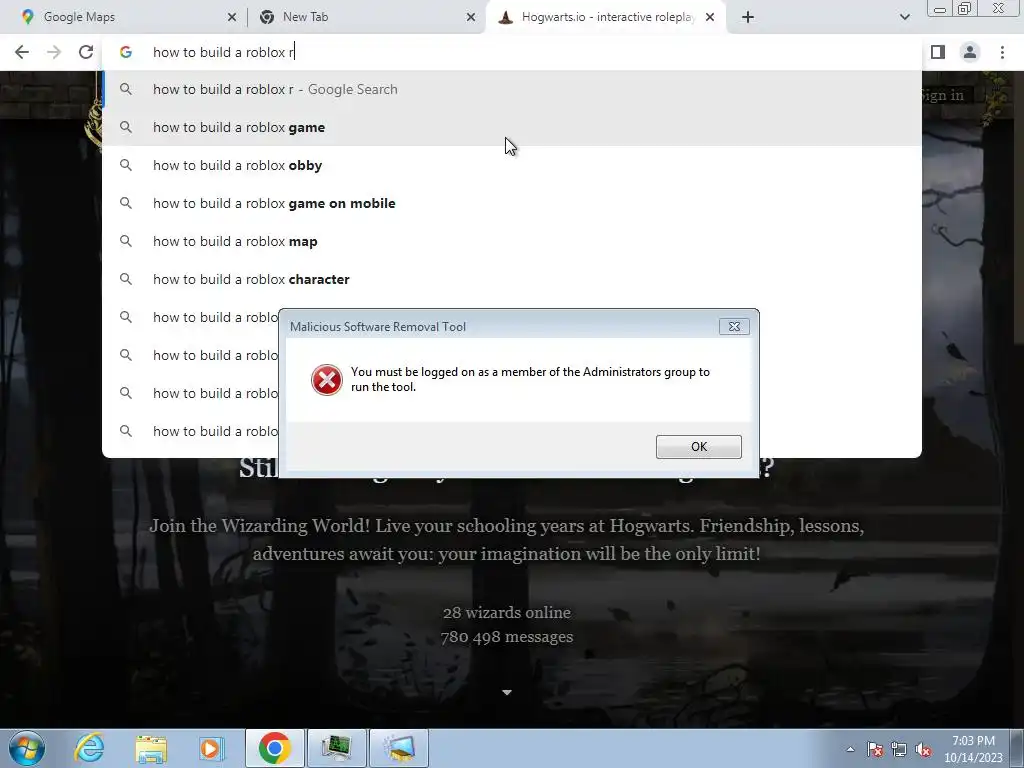Close the Malicious Software Removal Tool dialog
The image size is (1024, 768).
(734, 327)
